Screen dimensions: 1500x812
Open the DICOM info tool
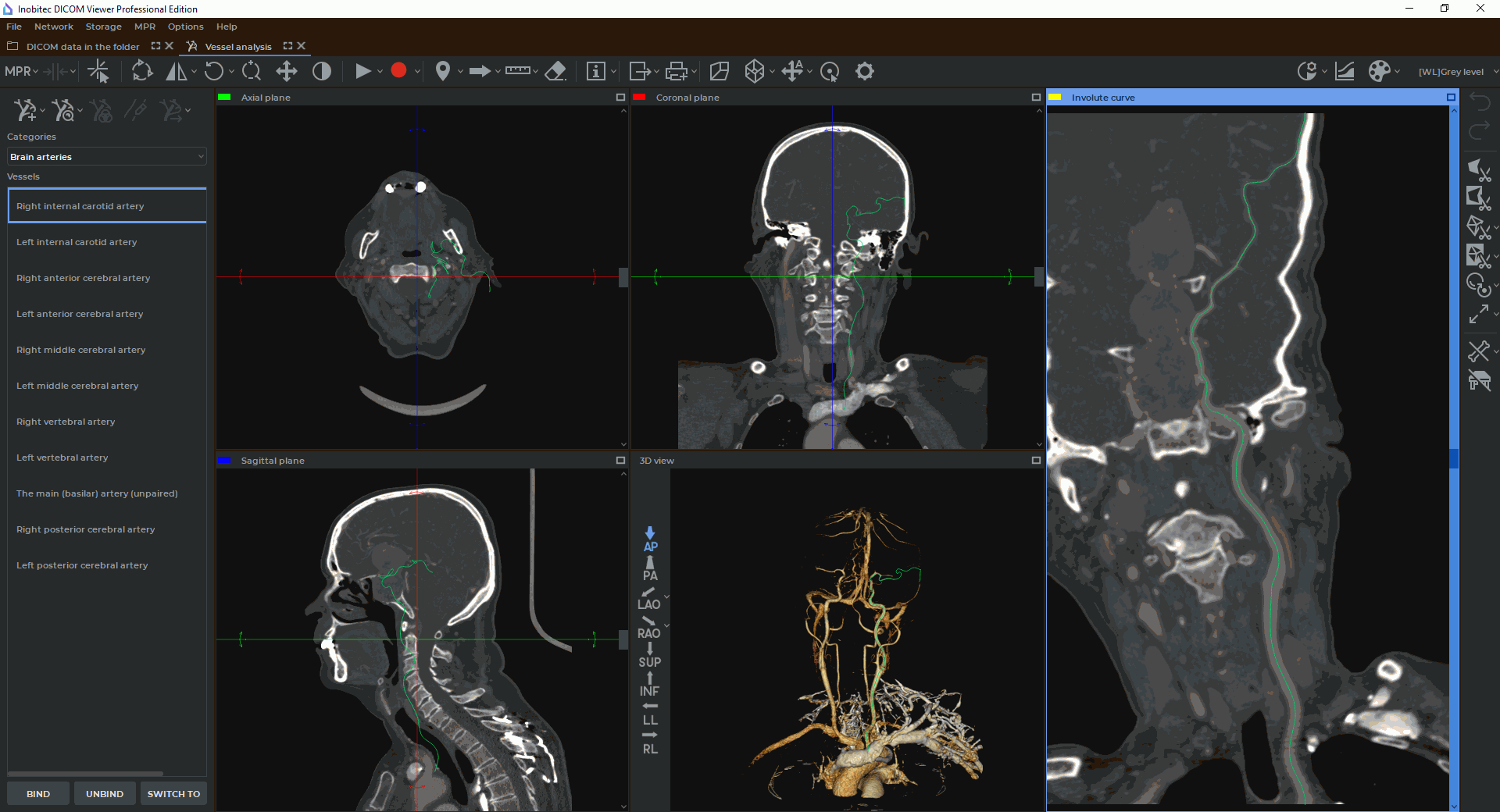pyautogui.click(x=595, y=72)
